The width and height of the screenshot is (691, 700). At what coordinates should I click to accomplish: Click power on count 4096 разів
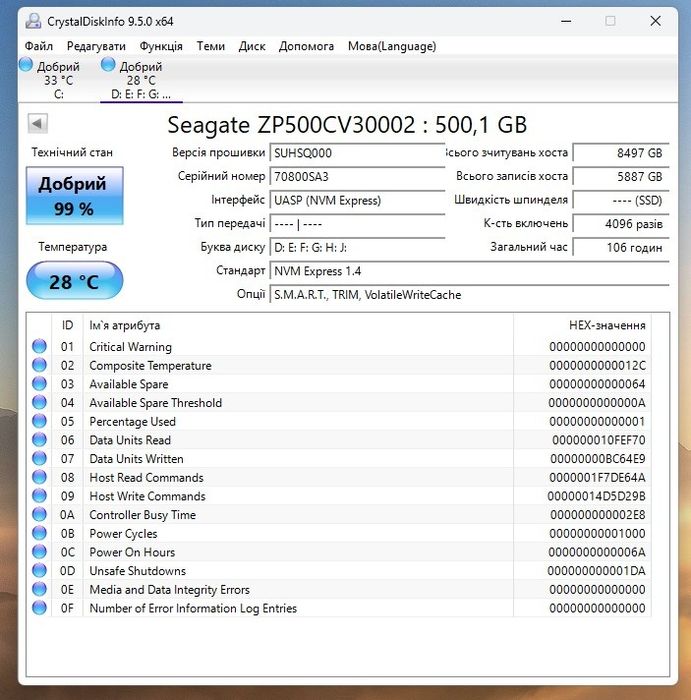[x=621, y=224]
